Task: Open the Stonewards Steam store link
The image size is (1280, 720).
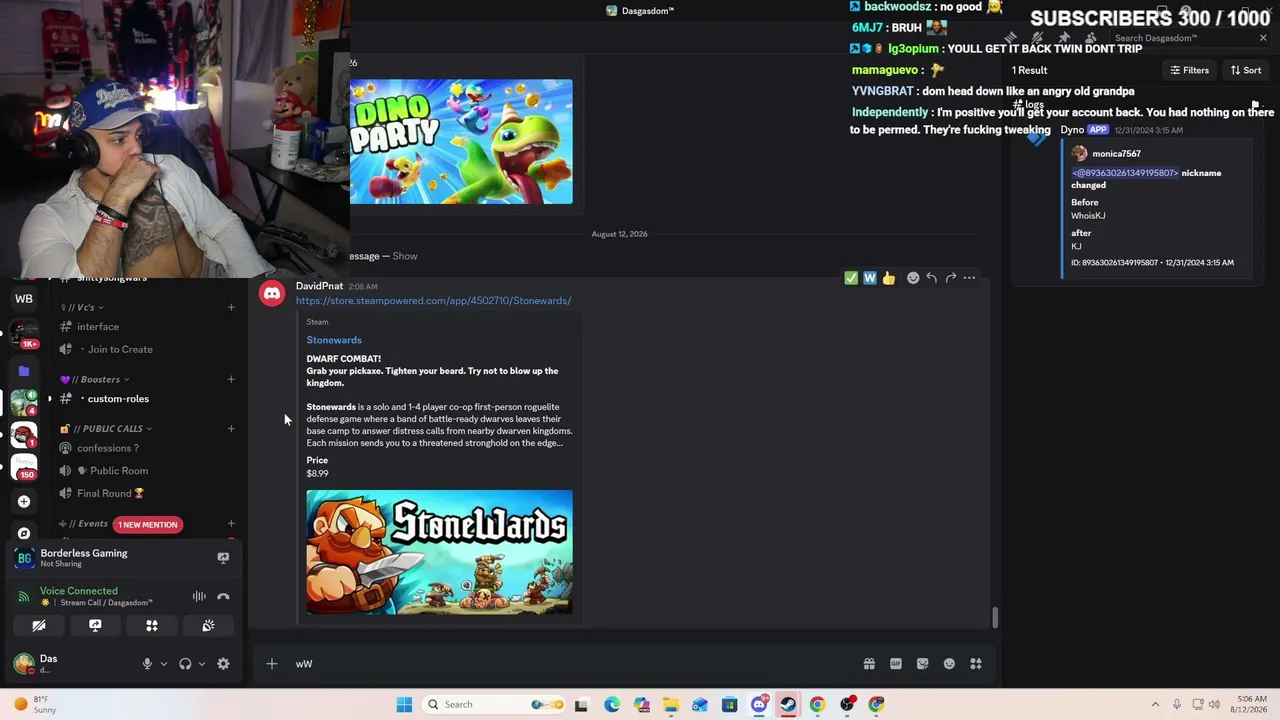Action: [433, 301]
